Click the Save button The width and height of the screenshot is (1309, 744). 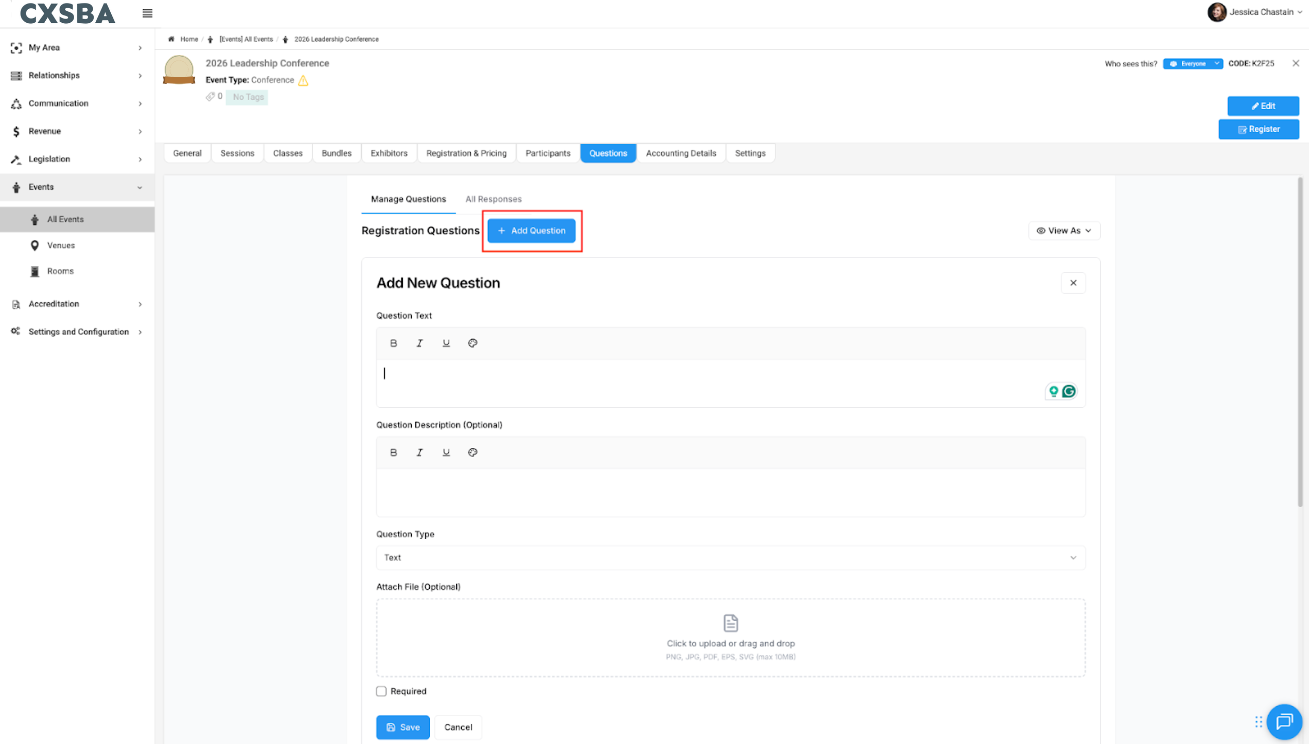click(x=403, y=727)
